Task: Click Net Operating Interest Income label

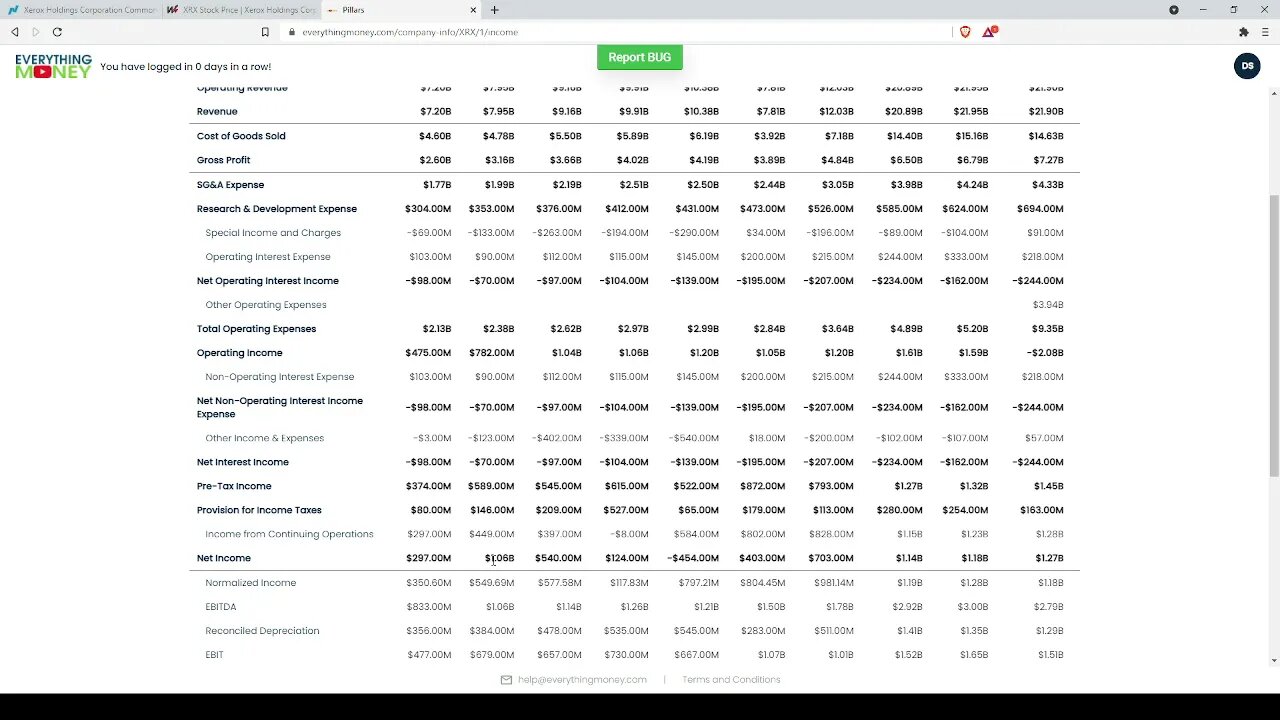Action: point(268,281)
